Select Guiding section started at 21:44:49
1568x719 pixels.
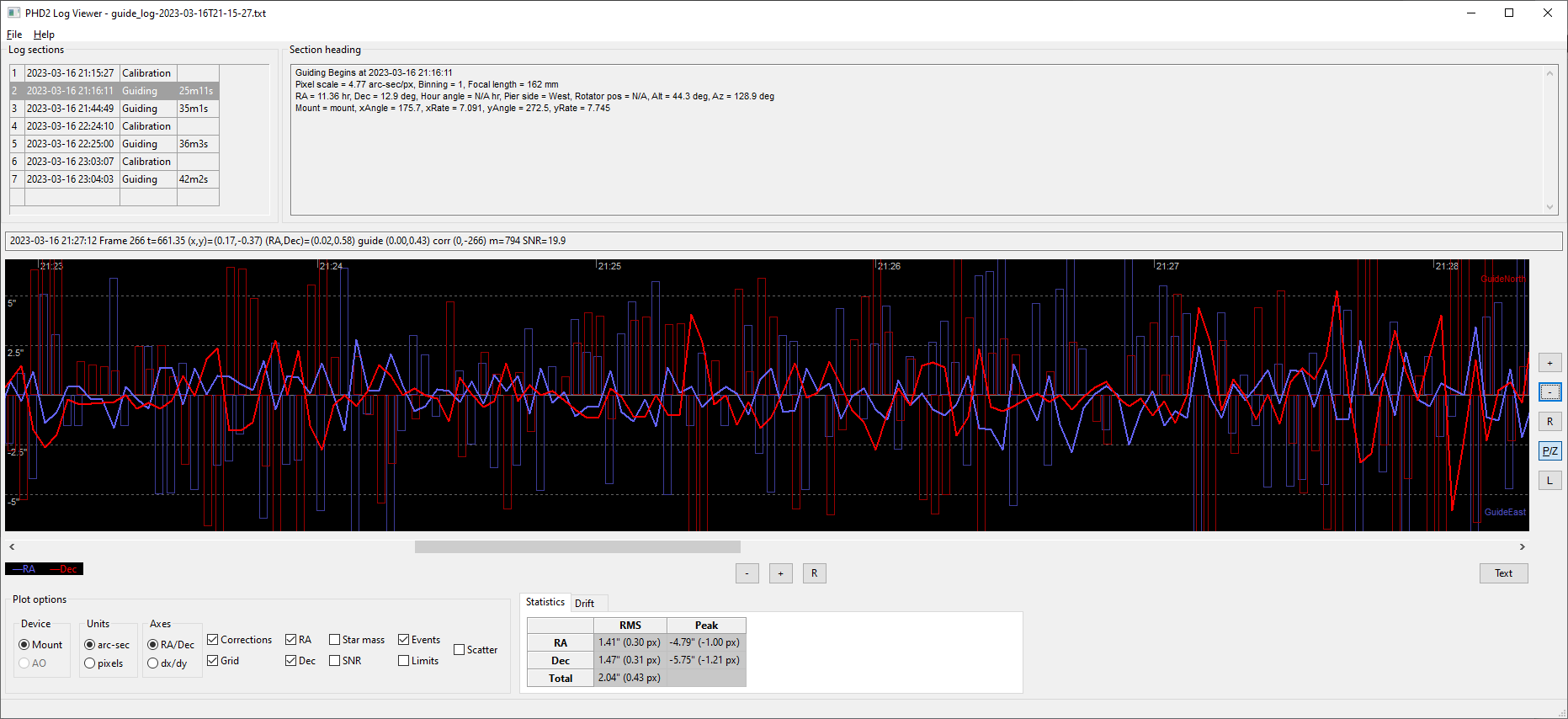[114, 109]
